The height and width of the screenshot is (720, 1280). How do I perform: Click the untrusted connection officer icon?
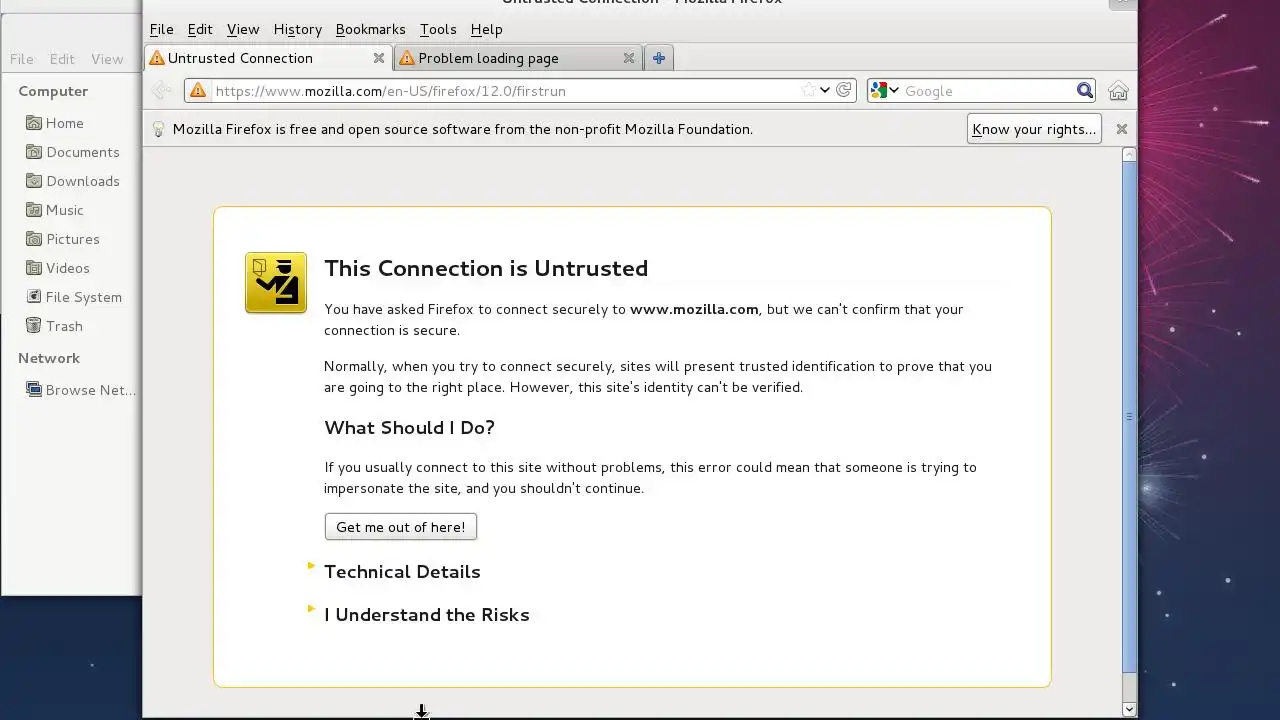click(276, 283)
